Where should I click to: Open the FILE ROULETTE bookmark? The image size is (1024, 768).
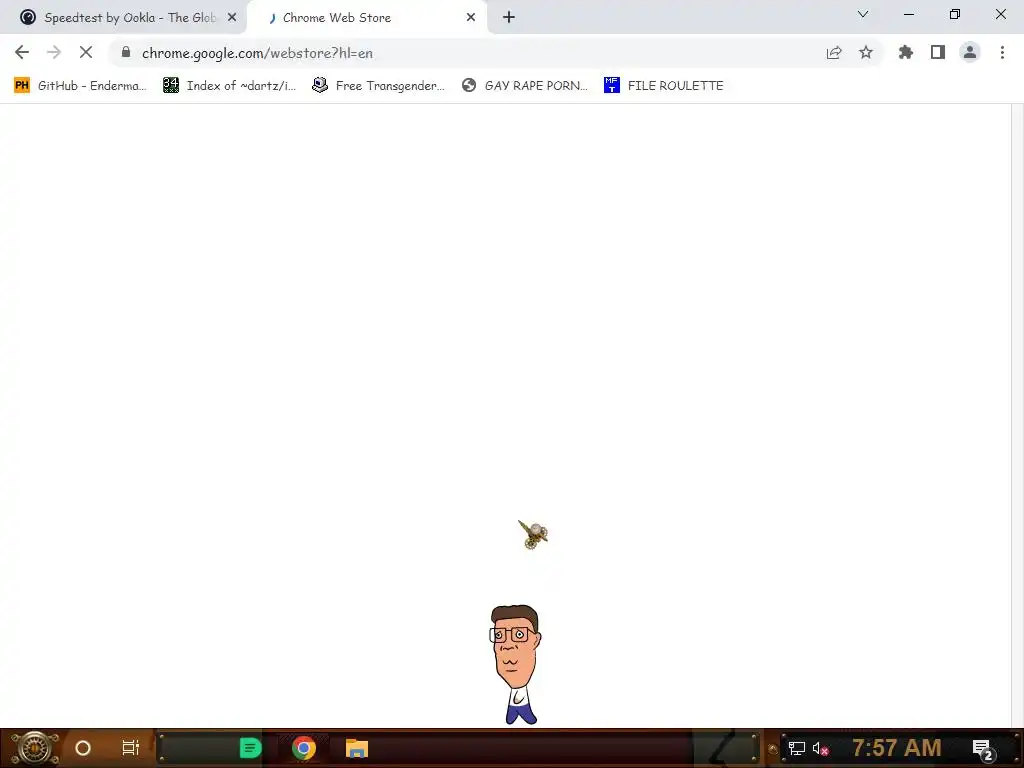[x=664, y=86]
